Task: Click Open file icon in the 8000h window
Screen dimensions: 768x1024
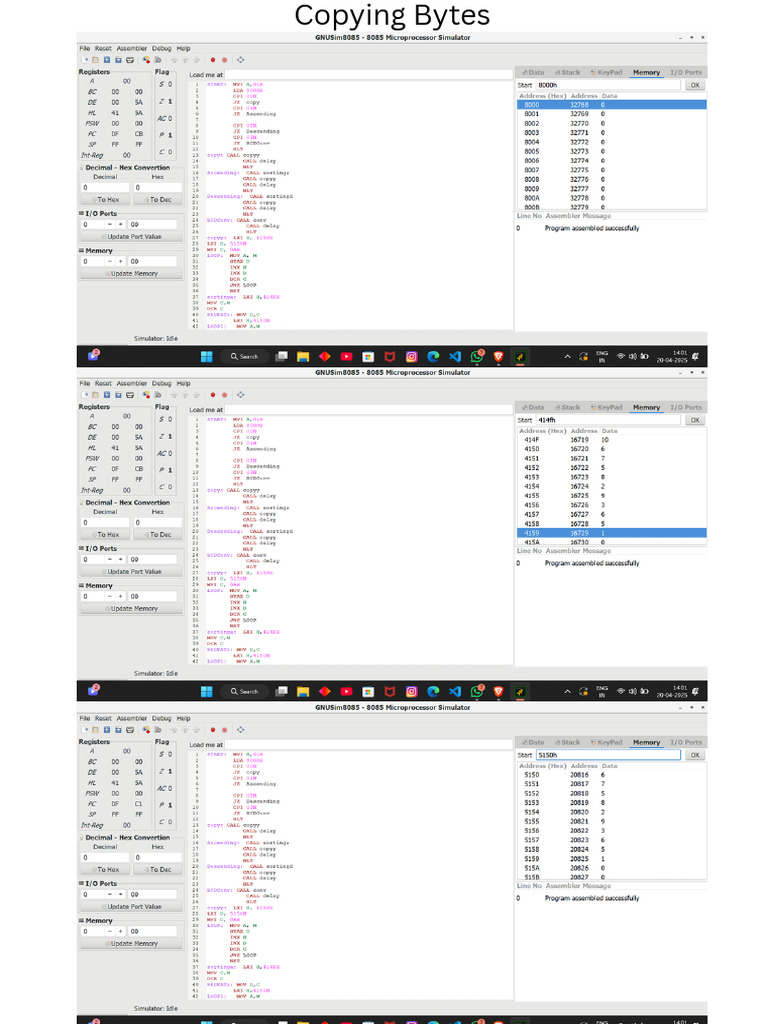Action: [95, 60]
